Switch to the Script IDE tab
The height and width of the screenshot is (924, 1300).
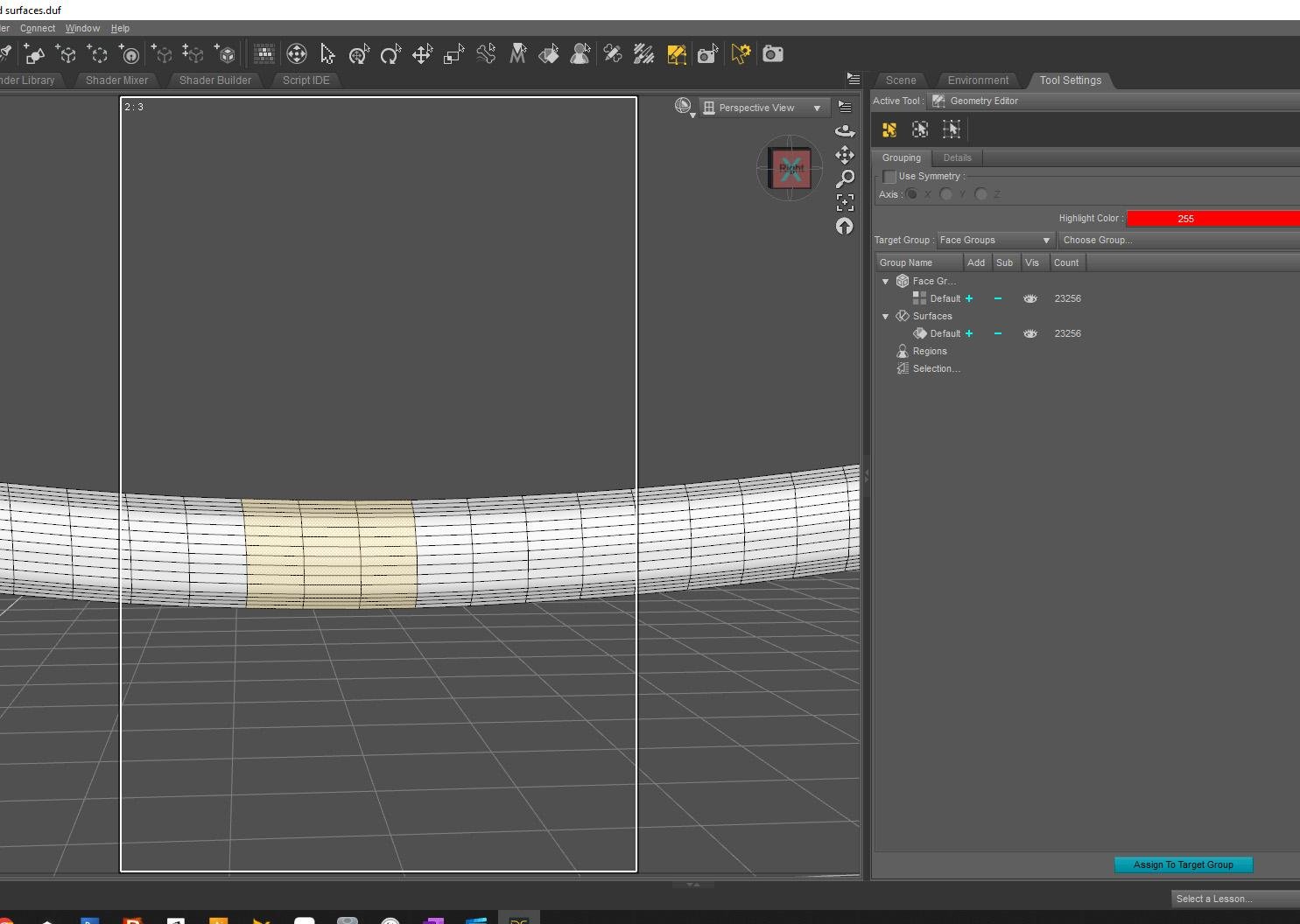(x=306, y=80)
